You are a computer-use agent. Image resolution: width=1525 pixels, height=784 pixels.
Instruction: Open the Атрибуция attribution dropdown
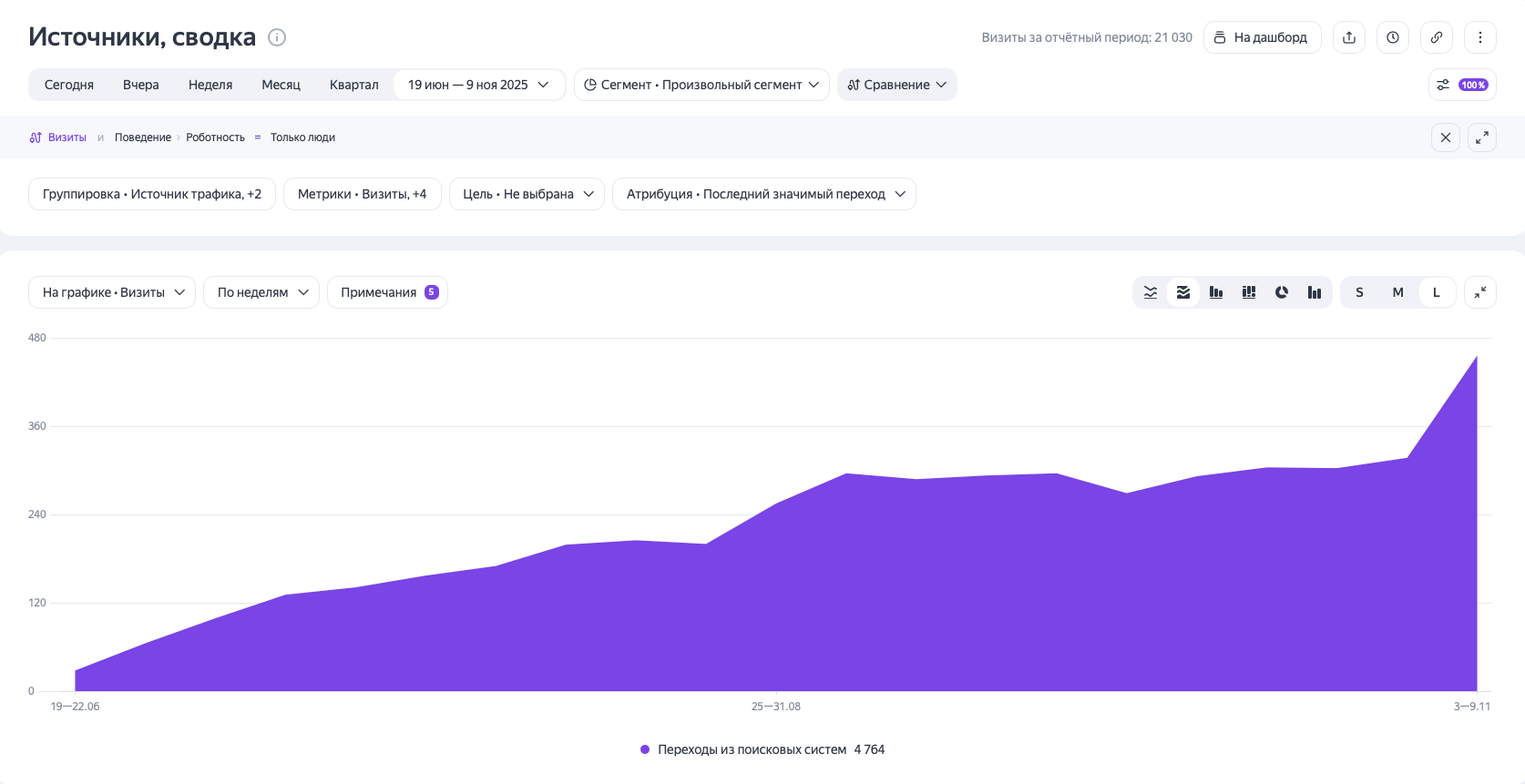click(763, 194)
